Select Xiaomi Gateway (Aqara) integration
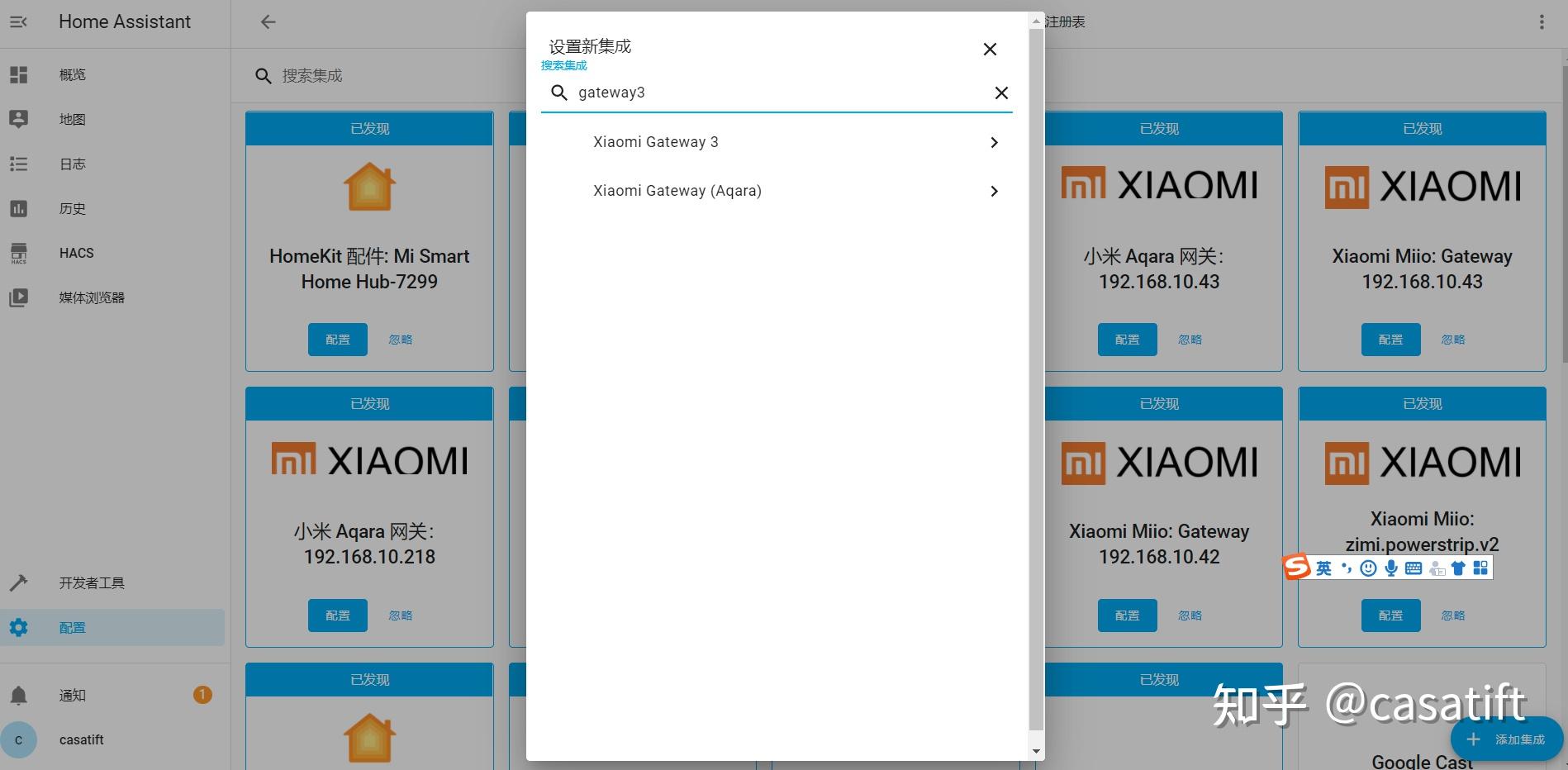Viewport: 1568px width, 770px height. [777, 192]
